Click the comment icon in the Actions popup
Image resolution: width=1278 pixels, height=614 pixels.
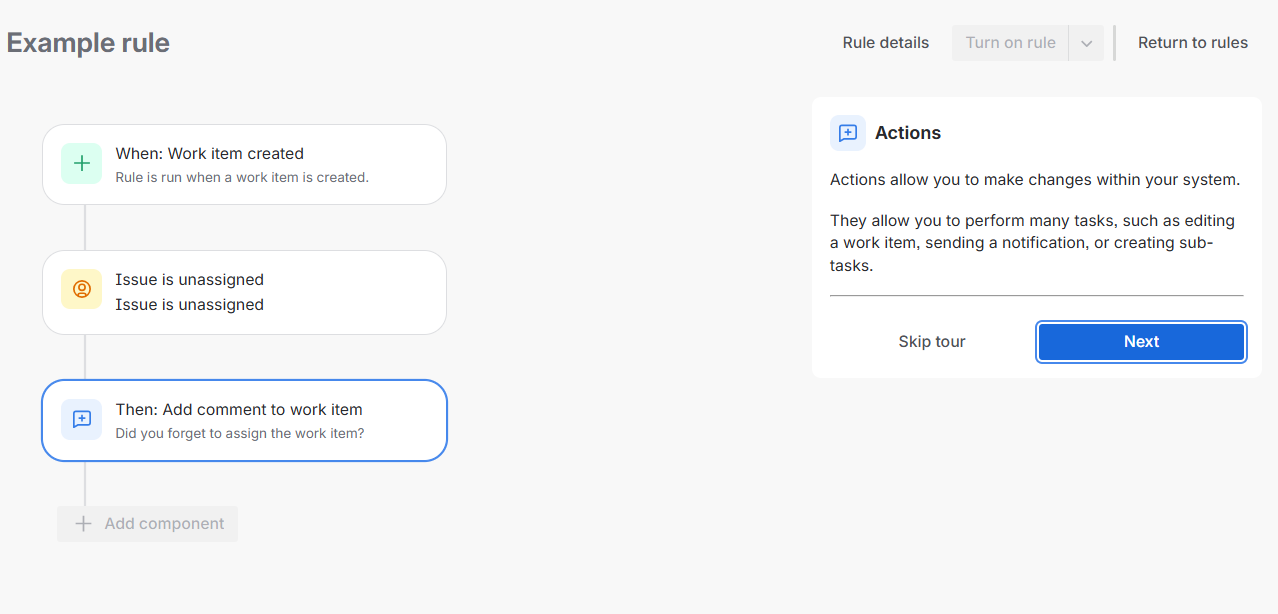pos(848,133)
